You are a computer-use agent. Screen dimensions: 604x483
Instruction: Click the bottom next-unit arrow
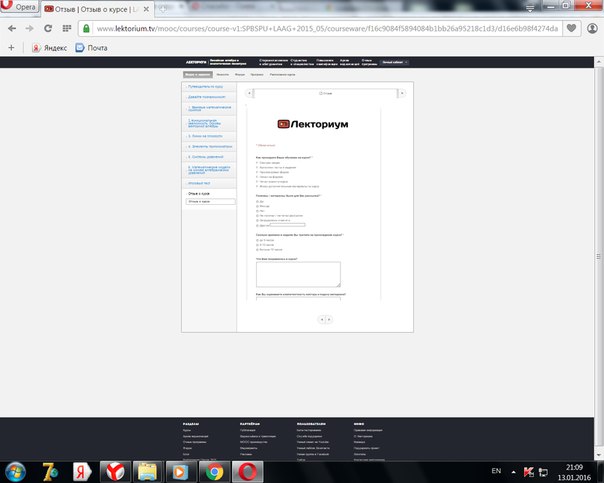tap(329, 319)
